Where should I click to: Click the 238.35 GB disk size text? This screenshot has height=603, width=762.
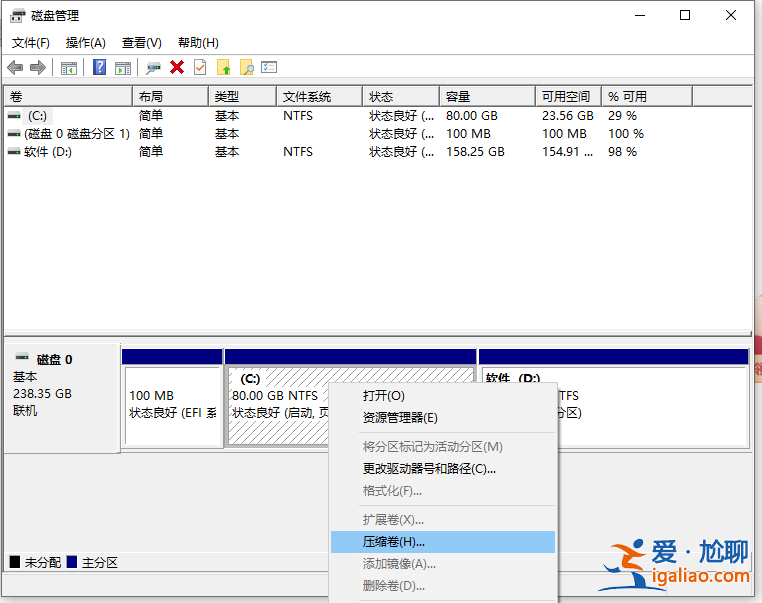[x=42, y=394]
